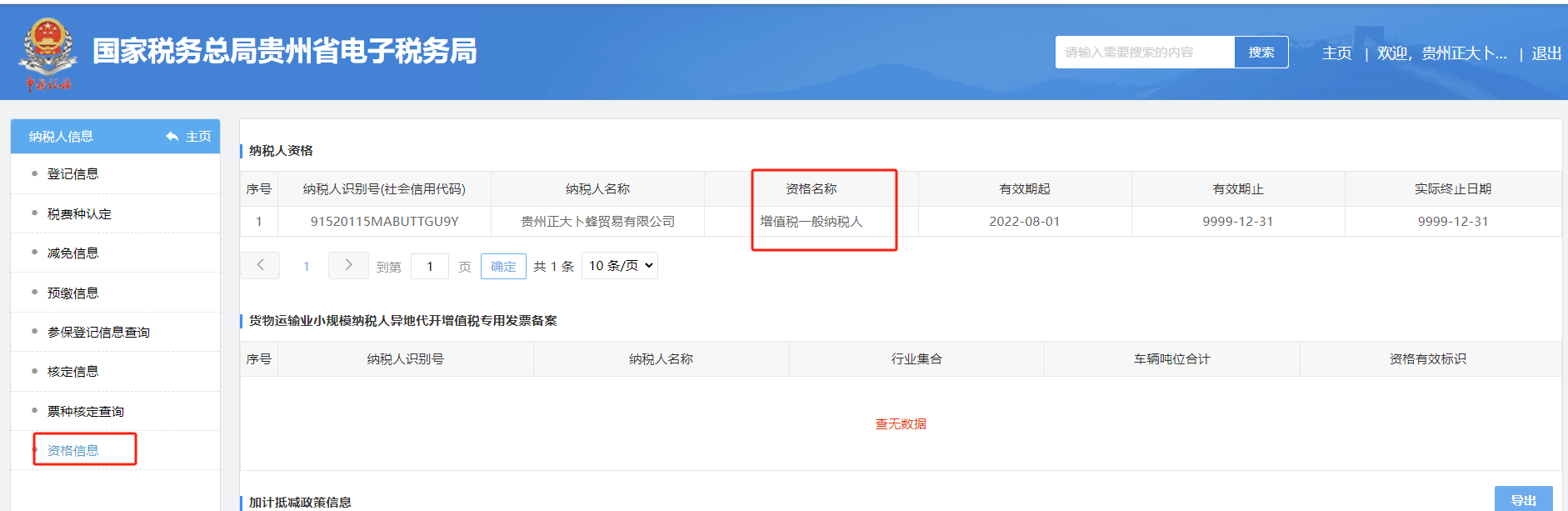Screen dimensions: 1568x511
Task: Click the search content input field
Action: 1144,53
